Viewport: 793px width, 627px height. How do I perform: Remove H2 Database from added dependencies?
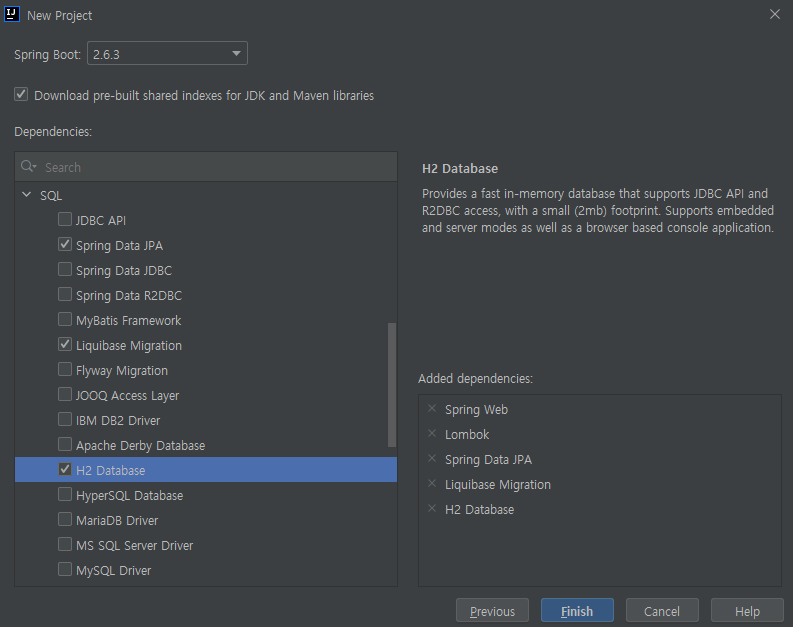(432, 509)
